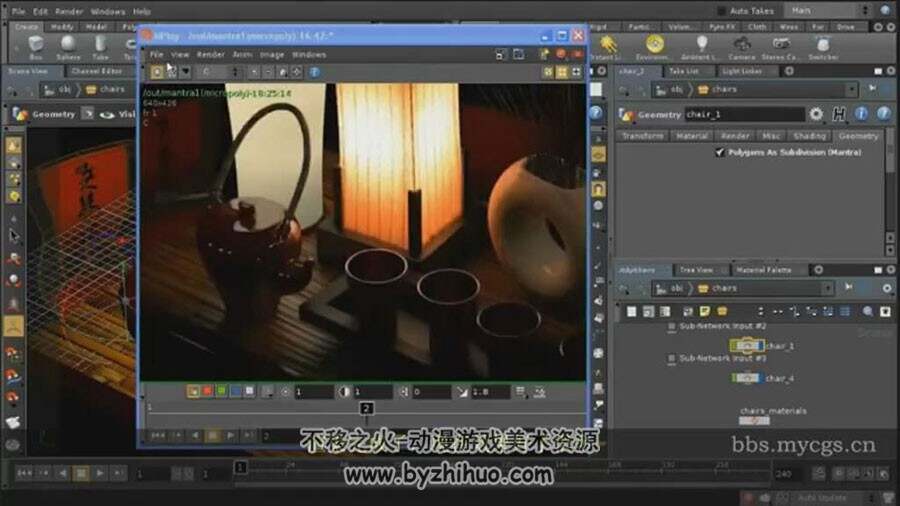
Task: Click the red channel button in MPlay
Action: coord(207,391)
